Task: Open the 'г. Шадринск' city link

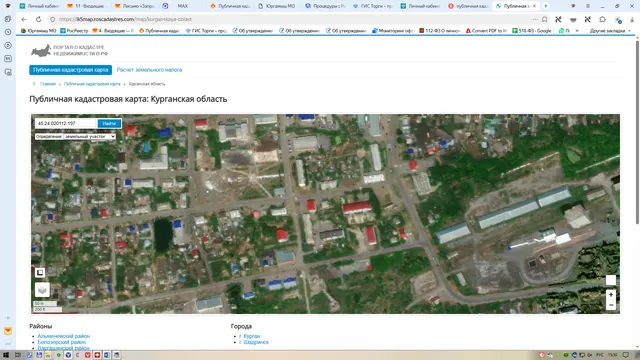Action: (254, 342)
